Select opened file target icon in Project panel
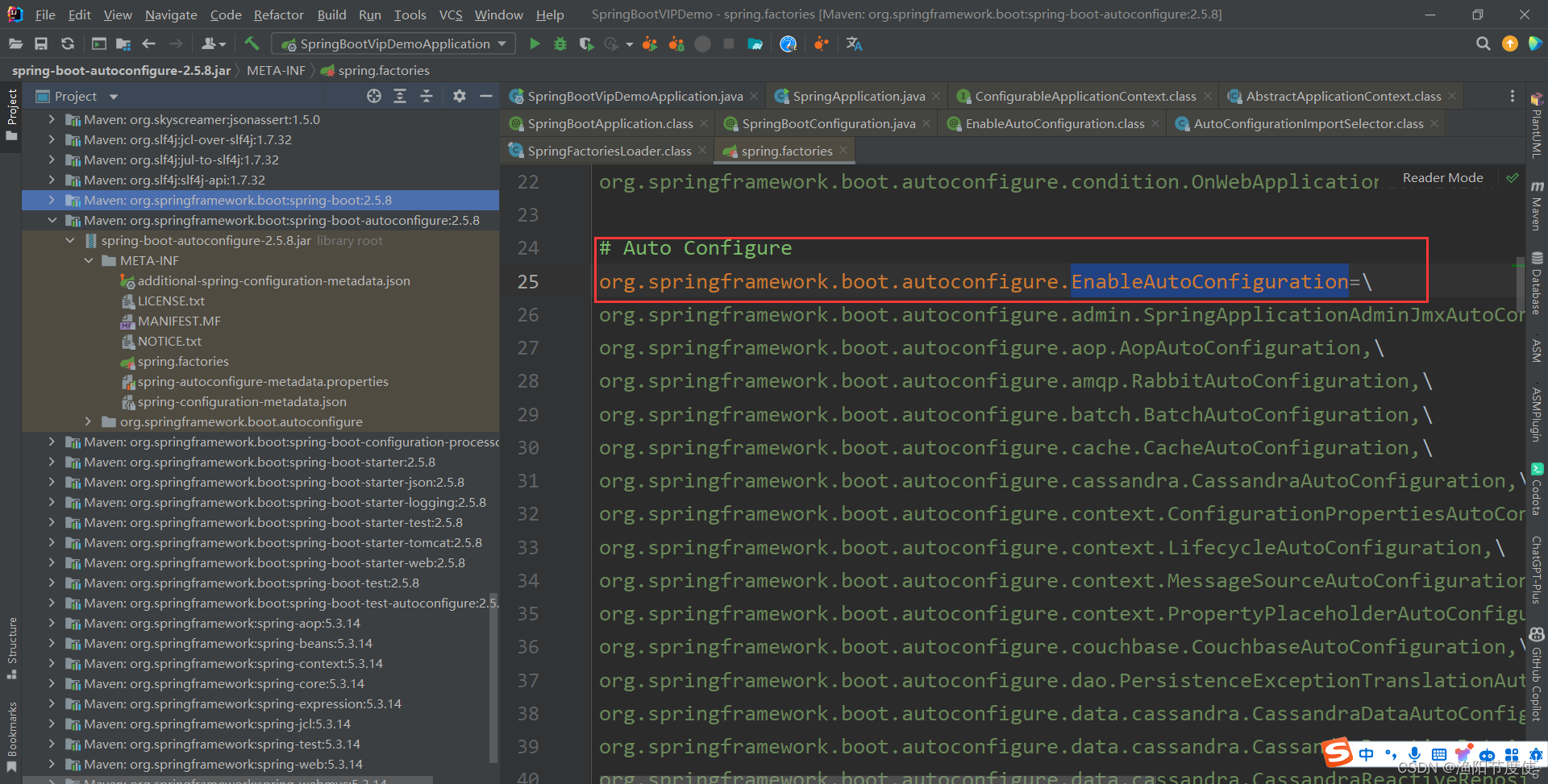The height and width of the screenshot is (784, 1548). click(x=374, y=96)
